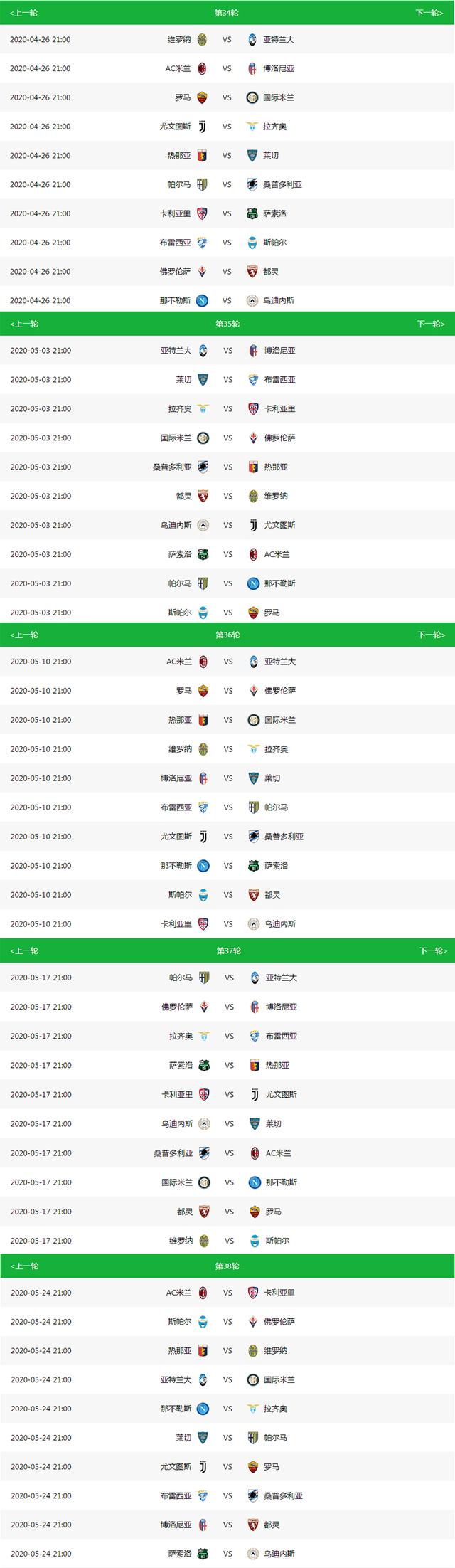Click Roma crest in round 36
The height and width of the screenshot is (1568, 455).
[x=203, y=691]
